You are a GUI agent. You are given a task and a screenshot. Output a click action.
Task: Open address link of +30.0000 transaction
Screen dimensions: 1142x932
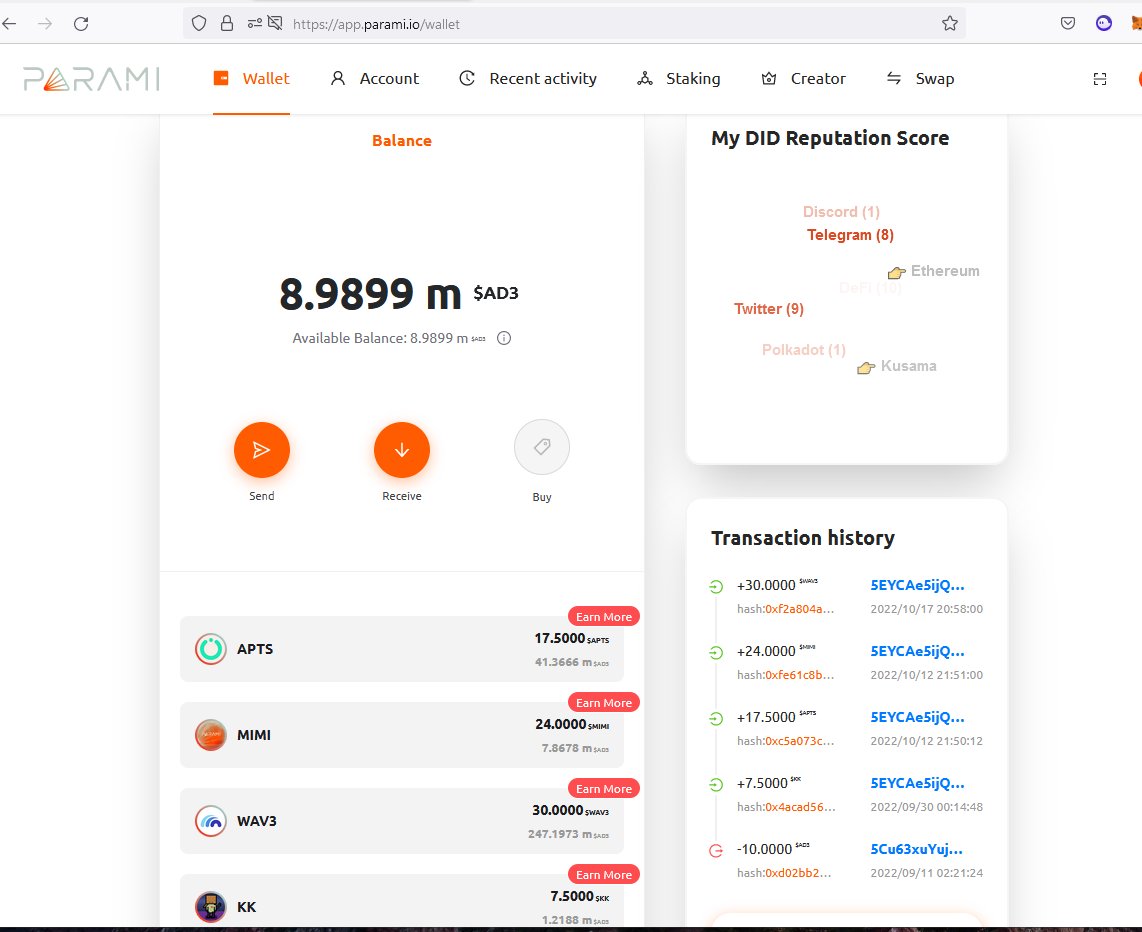point(918,585)
